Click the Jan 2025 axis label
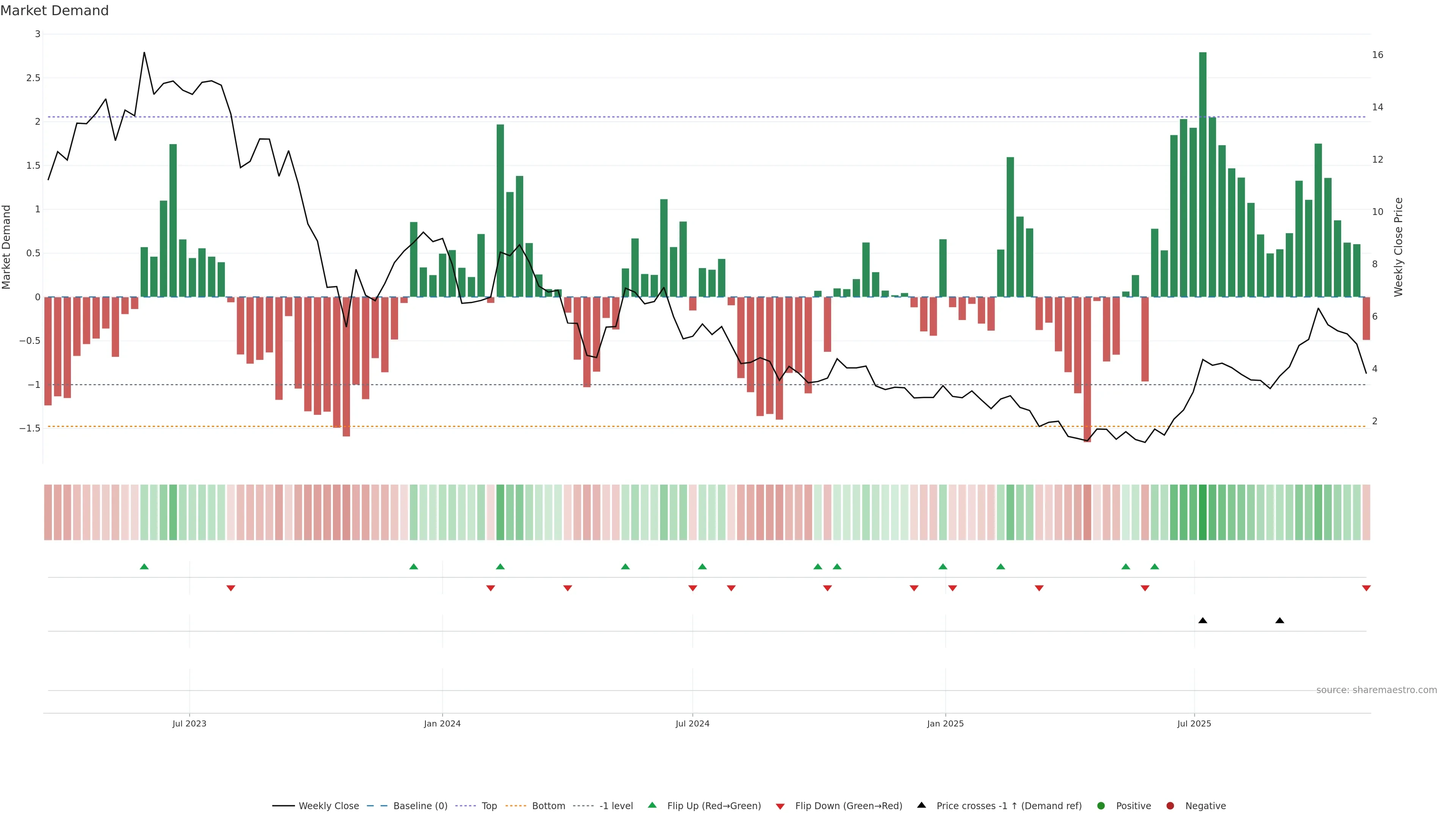The image size is (1456, 819). (x=945, y=723)
